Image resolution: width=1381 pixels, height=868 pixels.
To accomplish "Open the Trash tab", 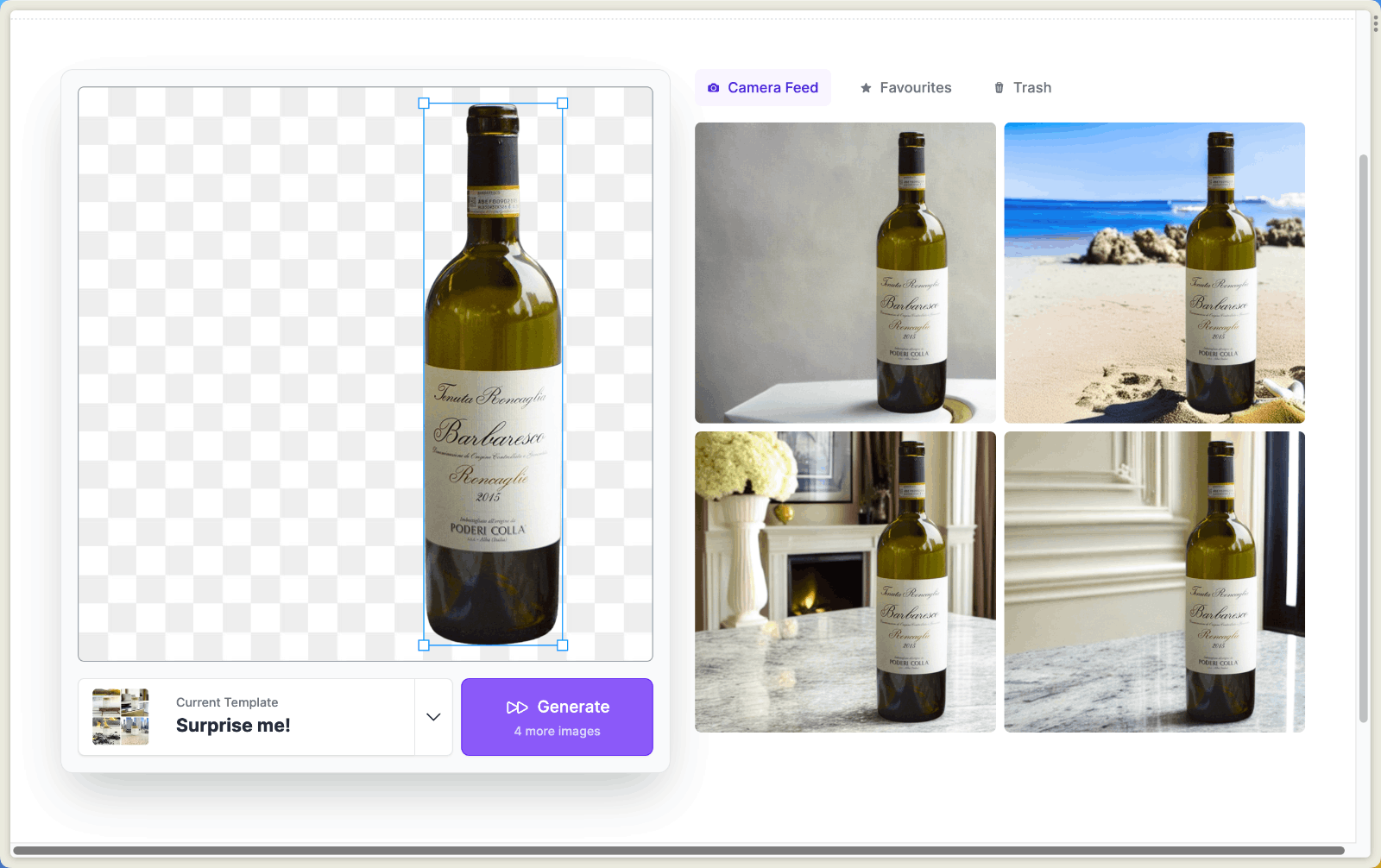I will [x=1022, y=88].
